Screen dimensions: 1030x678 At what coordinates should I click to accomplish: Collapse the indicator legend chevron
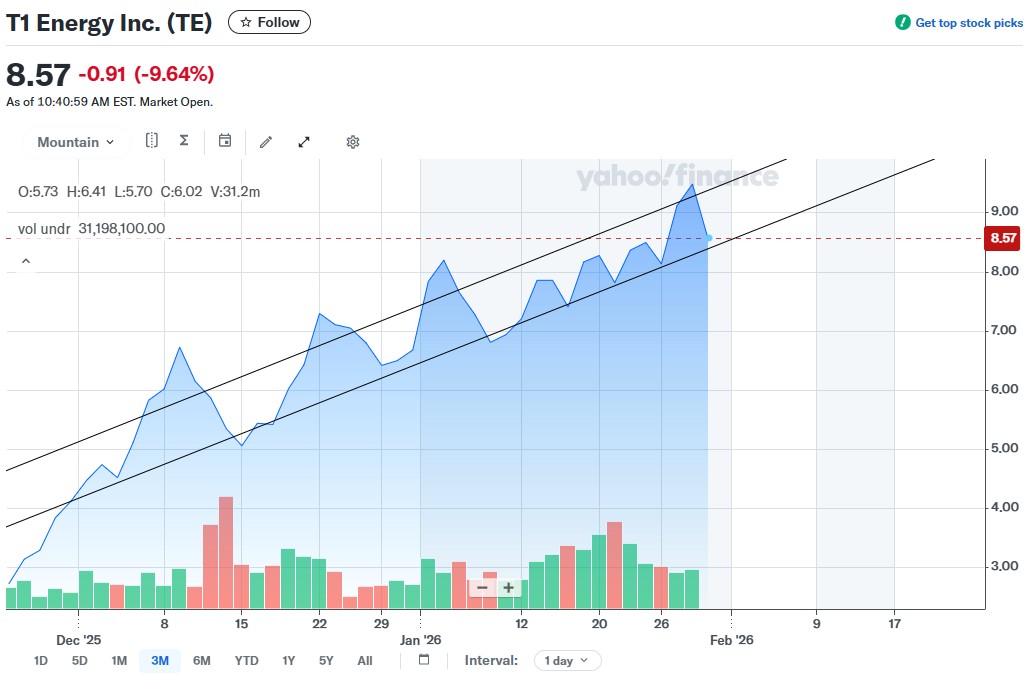click(x=26, y=261)
